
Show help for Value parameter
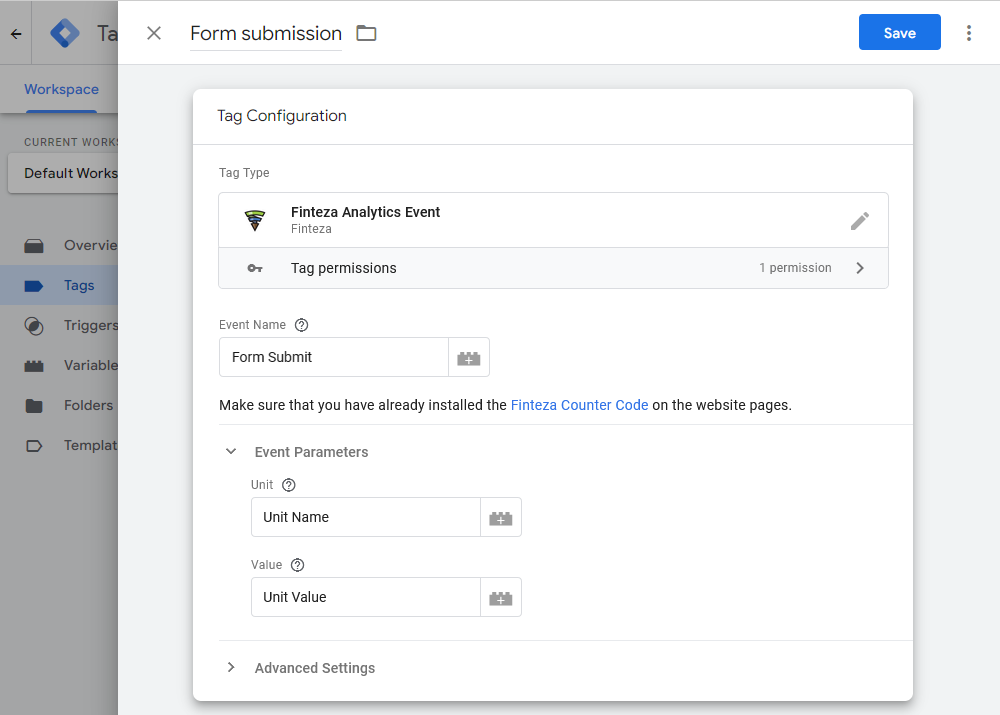(297, 565)
